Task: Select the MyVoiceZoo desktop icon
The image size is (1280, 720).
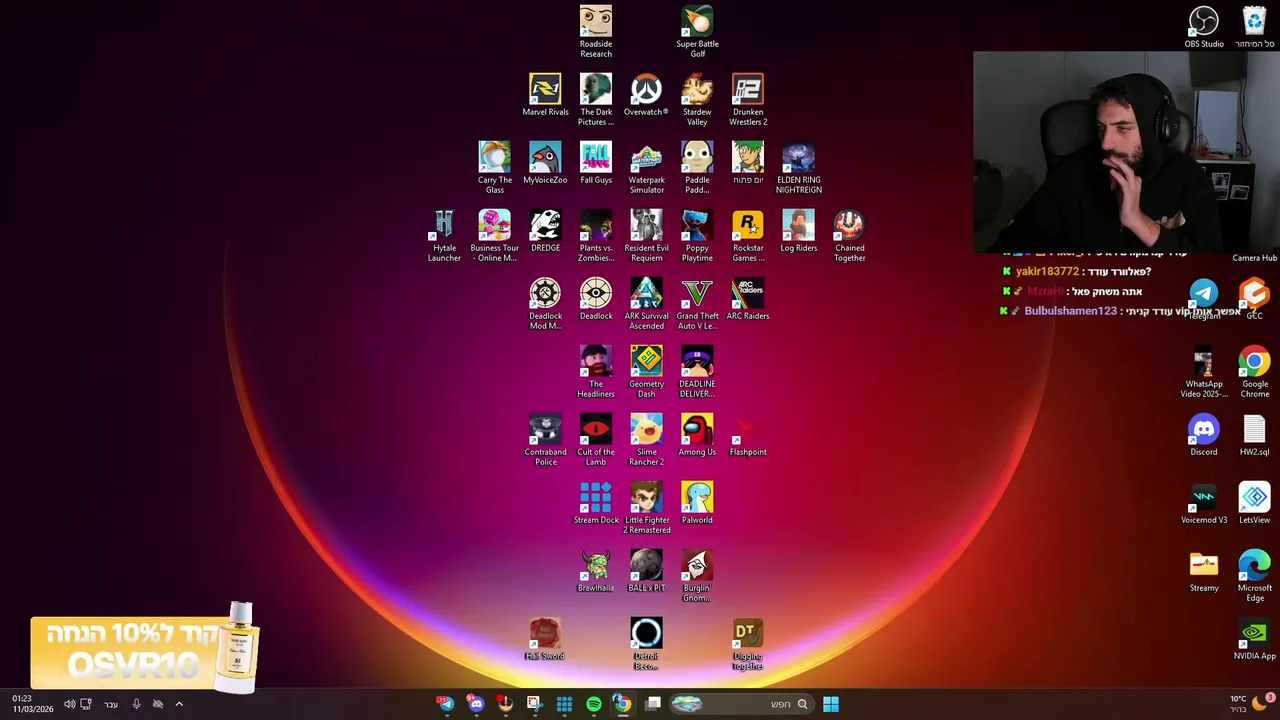Action: pos(545,163)
